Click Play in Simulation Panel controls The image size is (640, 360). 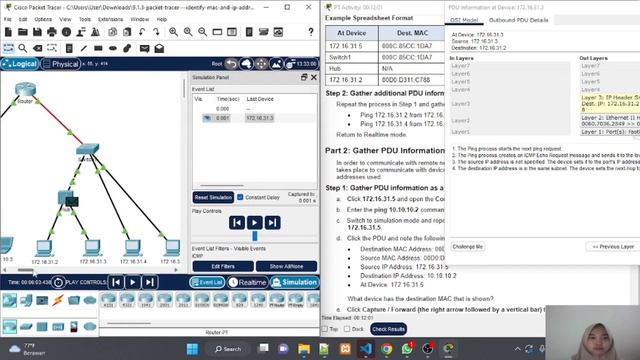pyautogui.click(x=254, y=222)
